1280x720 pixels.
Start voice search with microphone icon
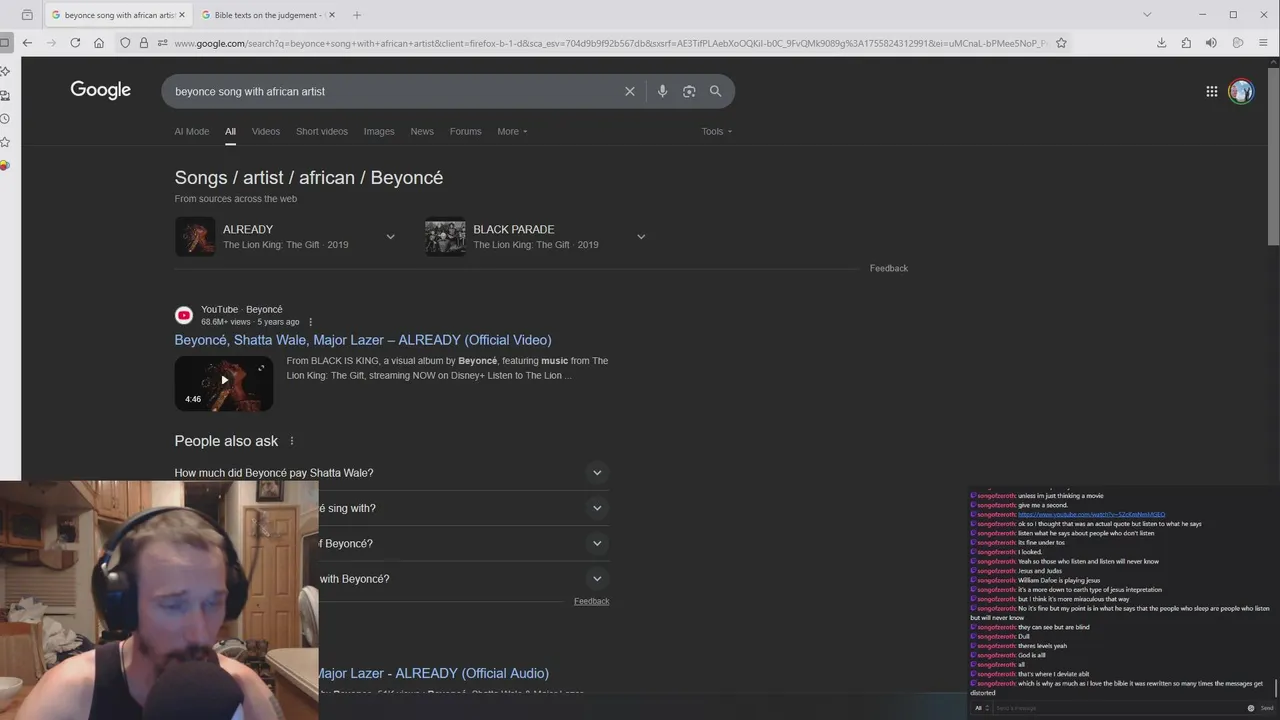point(662,91)
